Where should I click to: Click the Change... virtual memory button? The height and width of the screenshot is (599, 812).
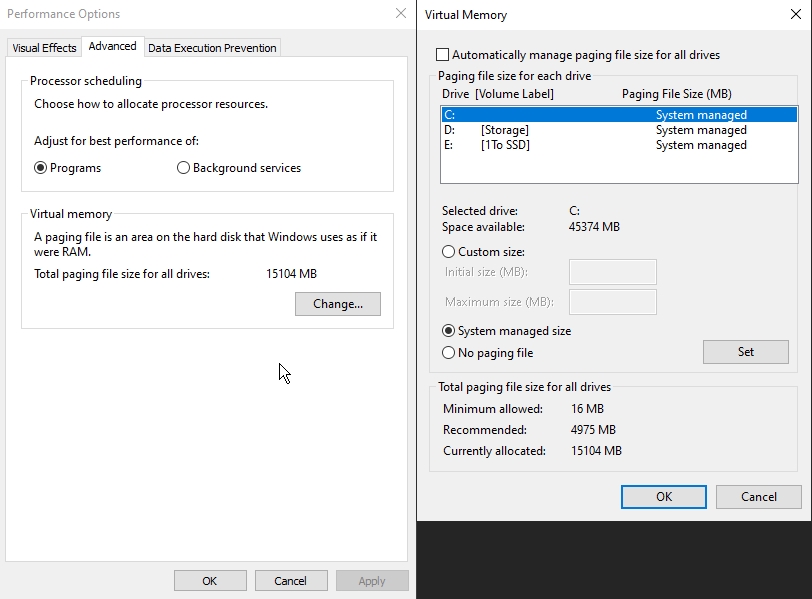[337, 304]
